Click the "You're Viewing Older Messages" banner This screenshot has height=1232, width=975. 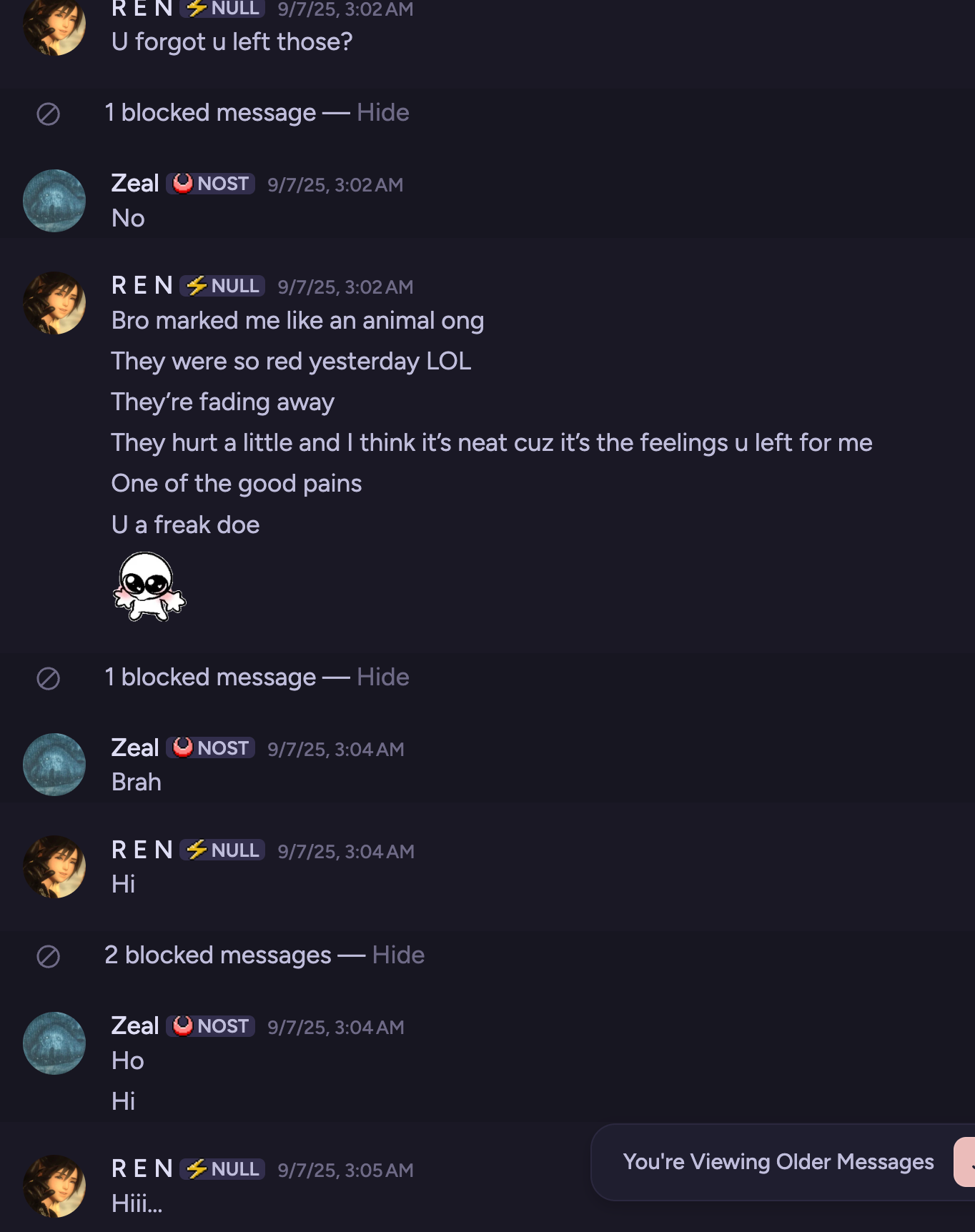tap(778, 1162)
